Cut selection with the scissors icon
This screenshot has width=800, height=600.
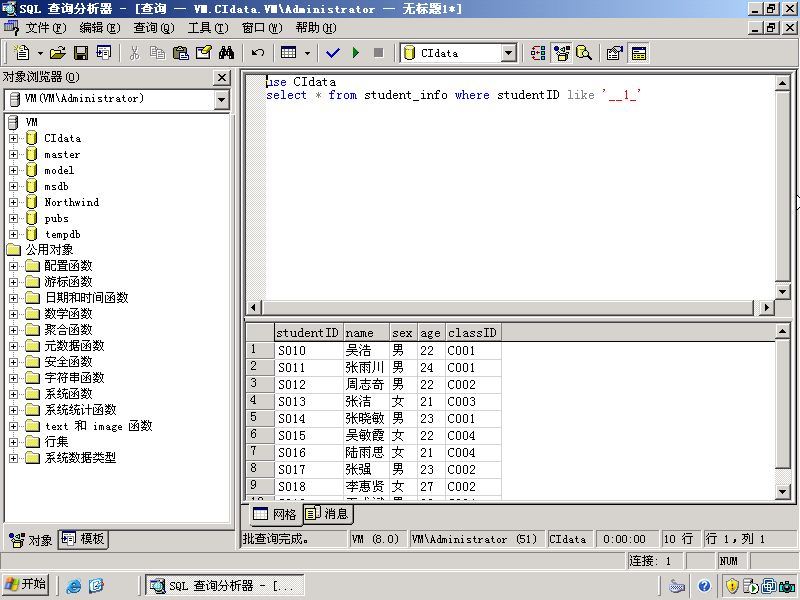[x=134, y=53]
